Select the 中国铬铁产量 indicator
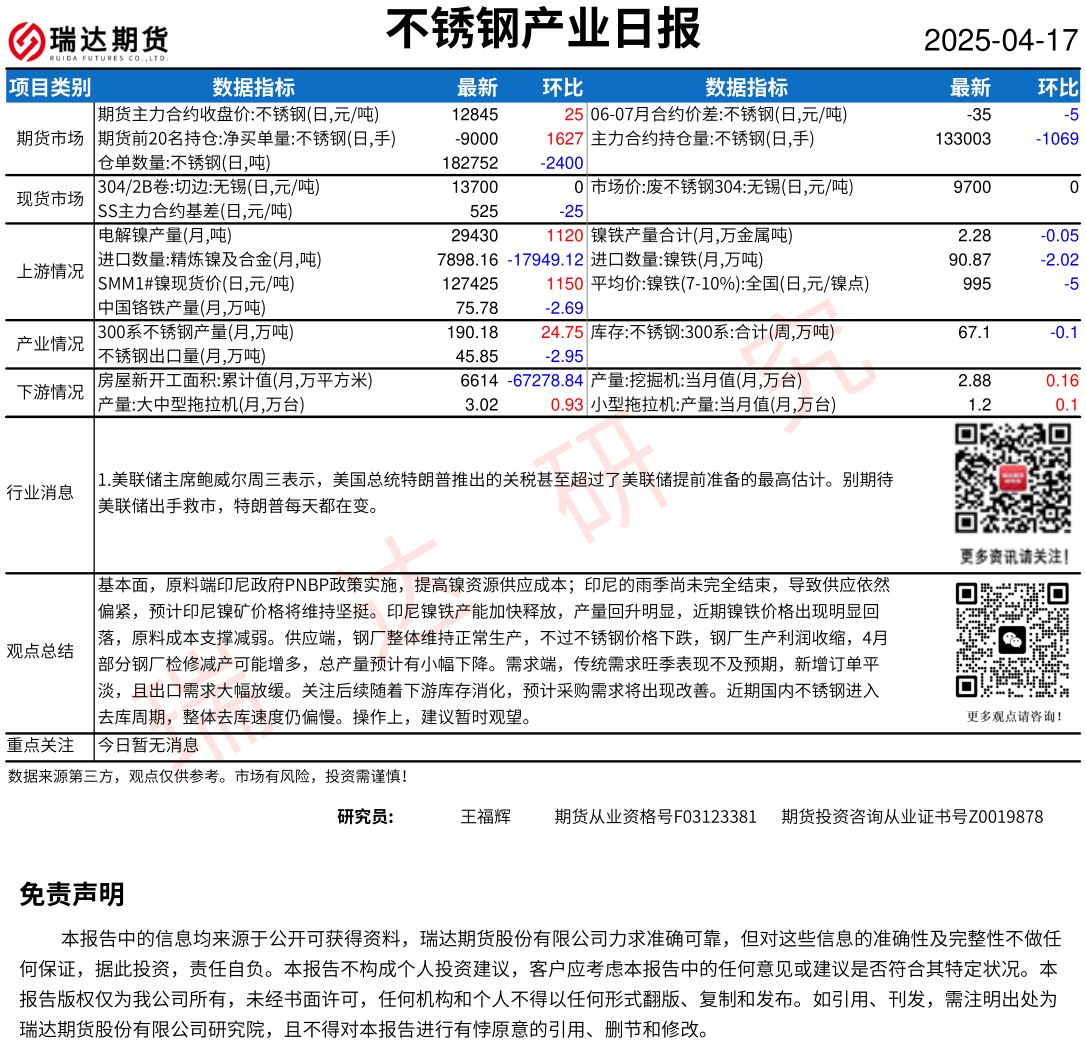1086x1043 pixels. pos(181,308)
